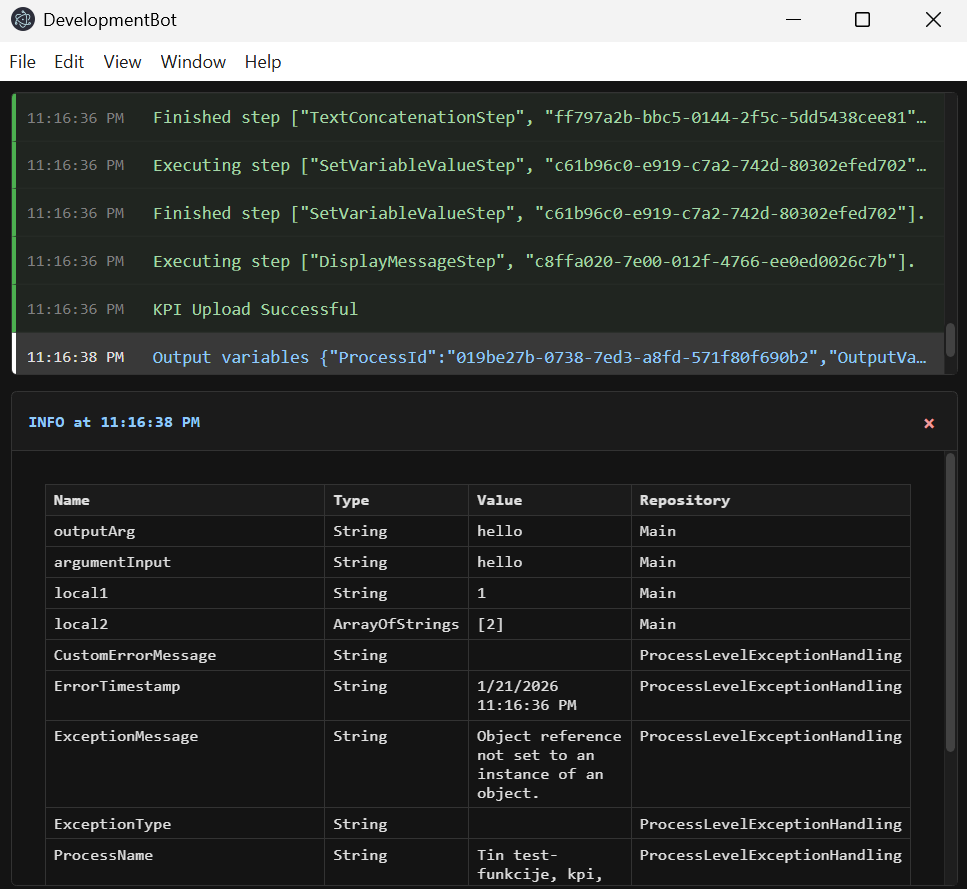
Task: Open the Help menu
Action: (263, 62)
